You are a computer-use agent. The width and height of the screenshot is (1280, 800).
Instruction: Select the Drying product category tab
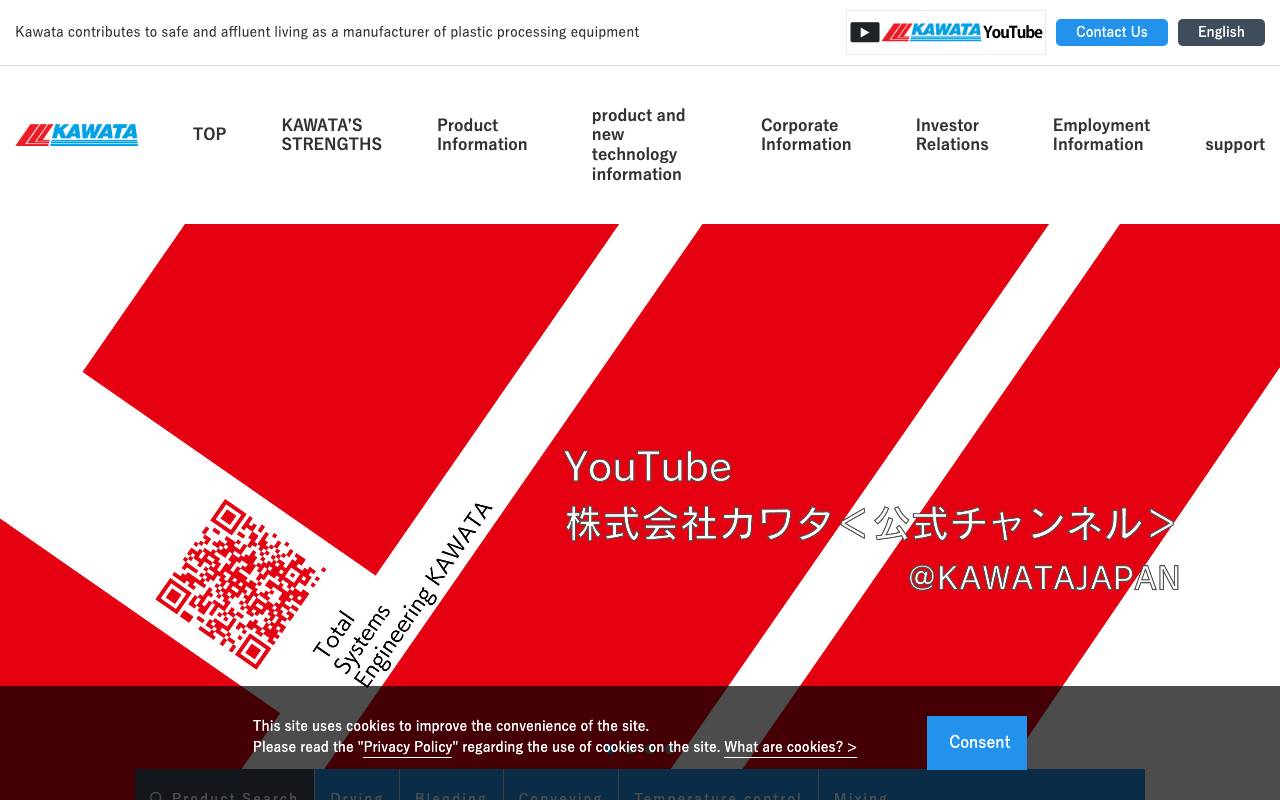point(356,794)
